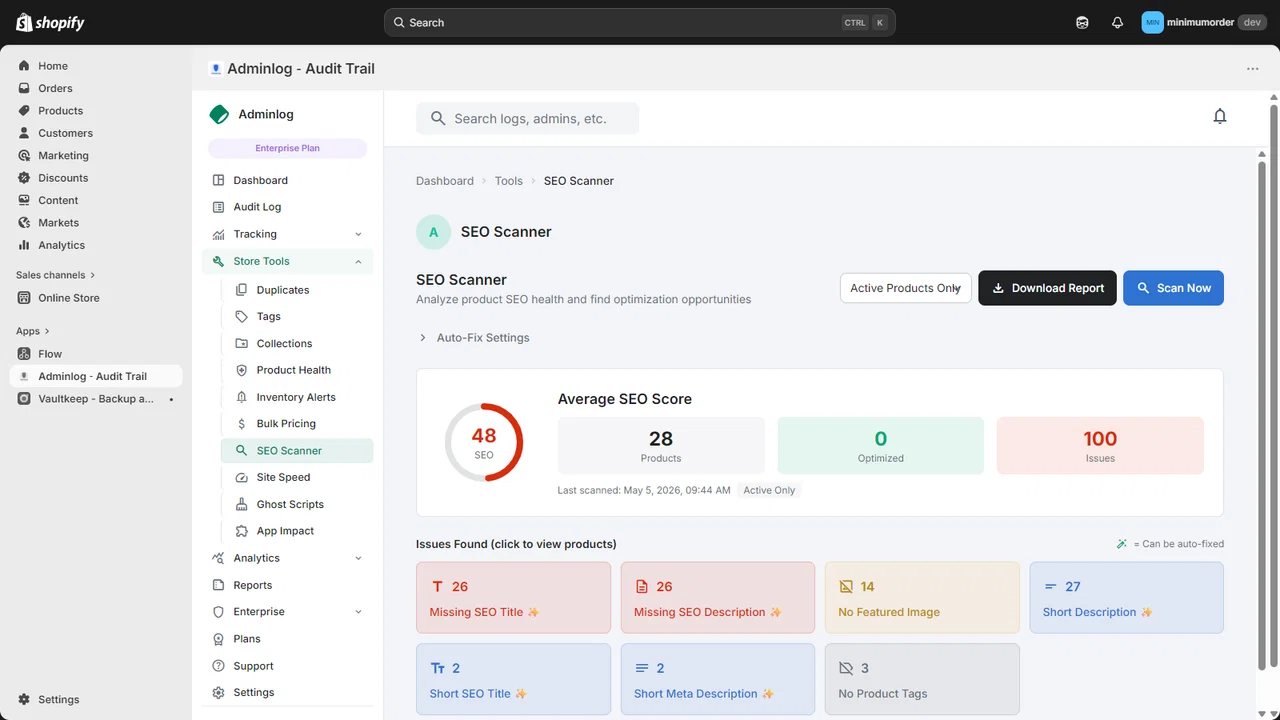Click the Adminlog notification bell icon

point(1220,117)
